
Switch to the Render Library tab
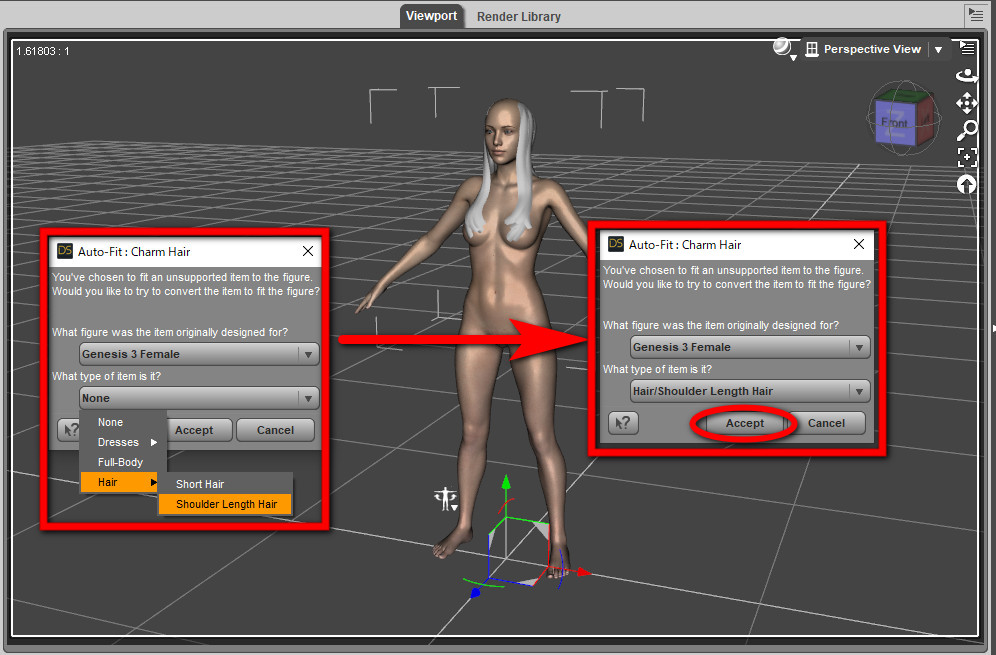[x=518, y=16]
